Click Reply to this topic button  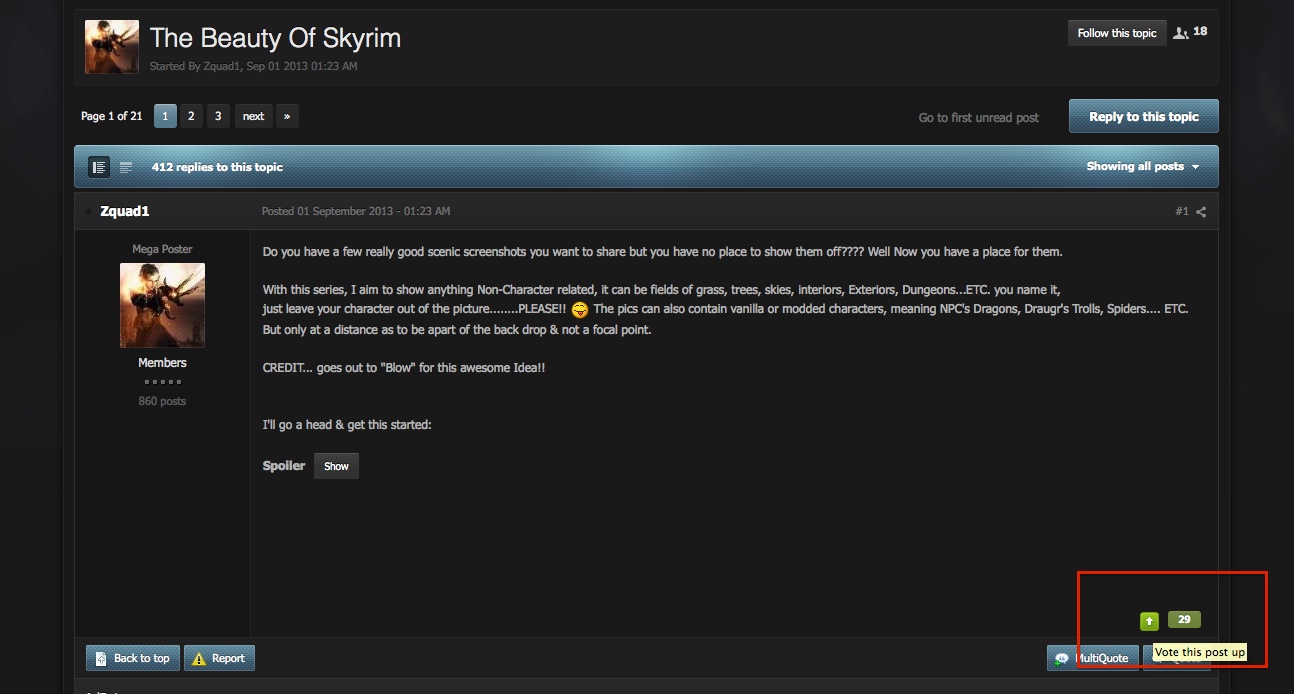(x=1144, y=116)
